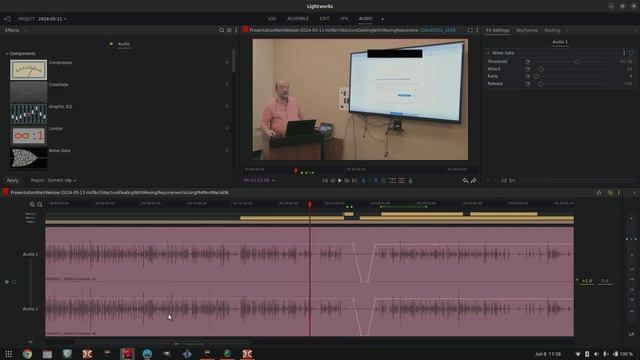This screenshot has height=360, width=640.
Task: Toggle keyframing for Attack
Action: click(x=527, y=69)
